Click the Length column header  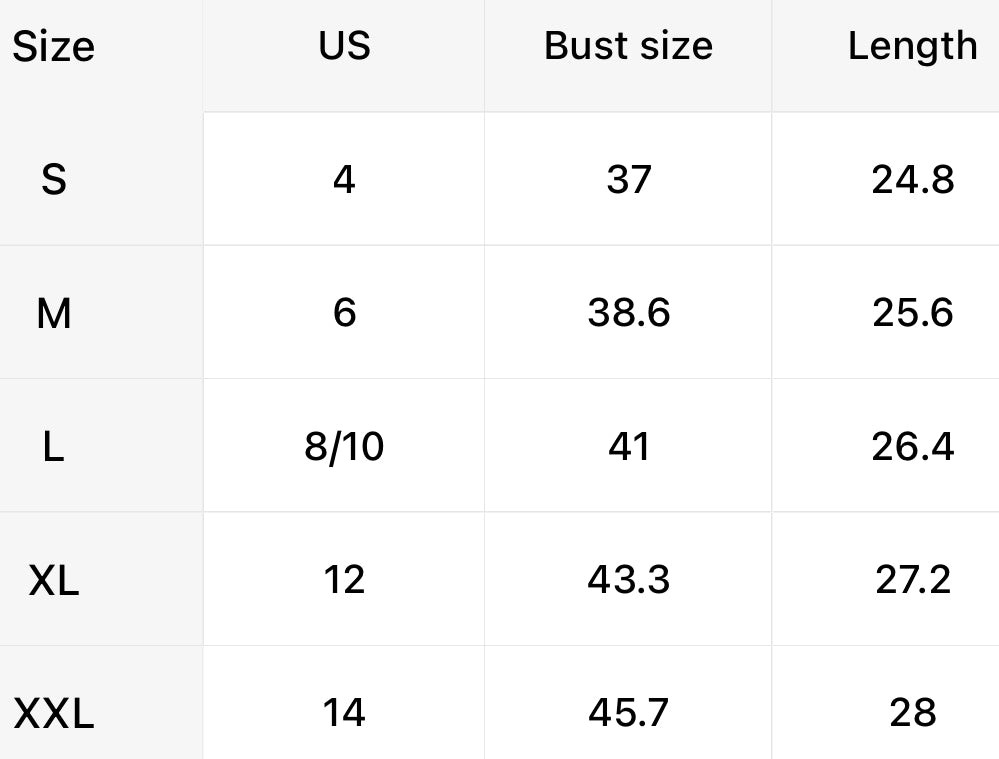(x=912, y=46)
